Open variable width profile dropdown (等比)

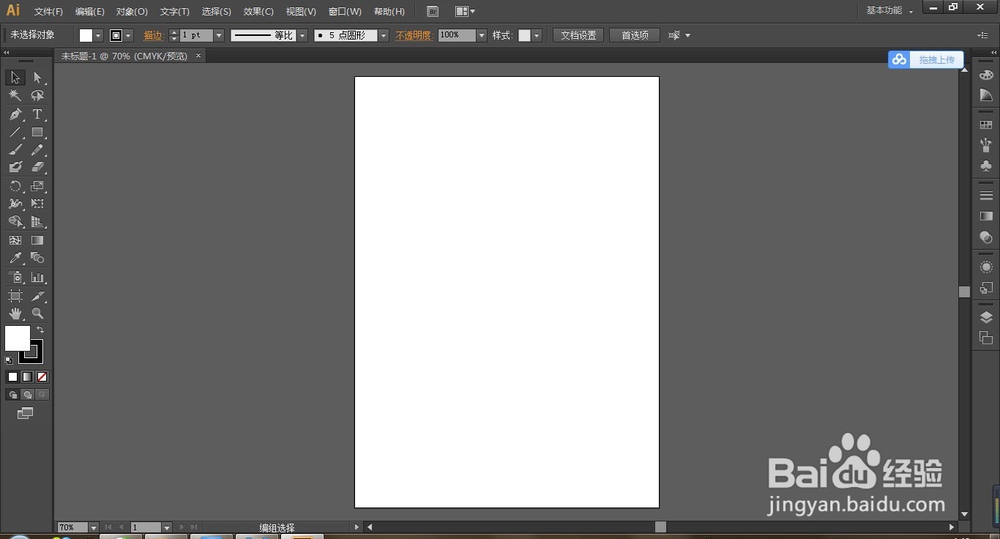[x=303, y=36]
